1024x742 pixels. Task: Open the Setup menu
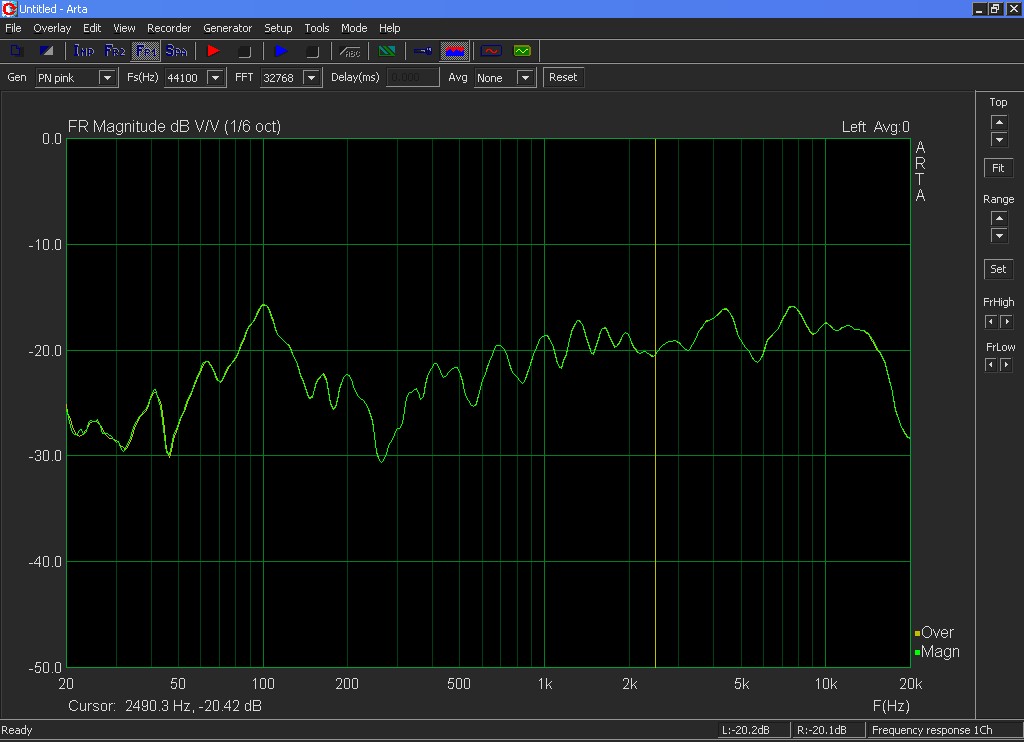[x=278, y=28]
